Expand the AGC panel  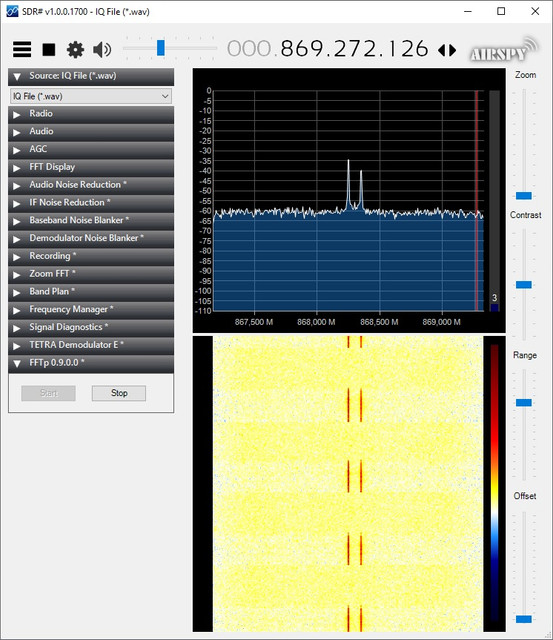[x=91, y=149]
